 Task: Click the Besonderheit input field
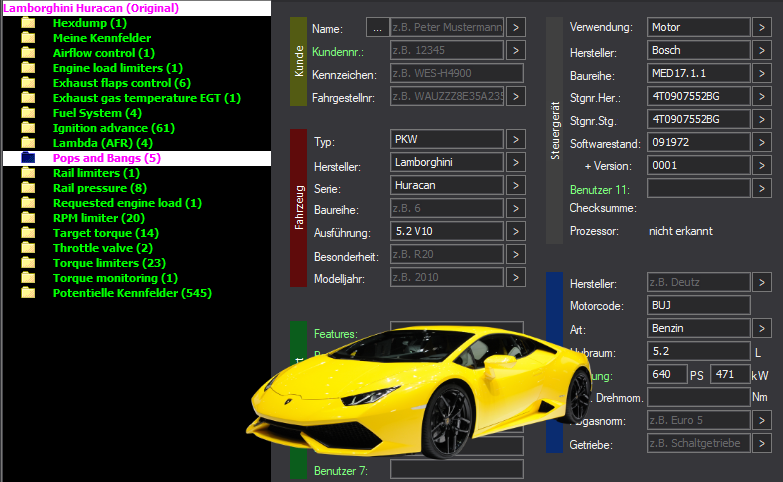pyautogui.click(x=447, y=254)
